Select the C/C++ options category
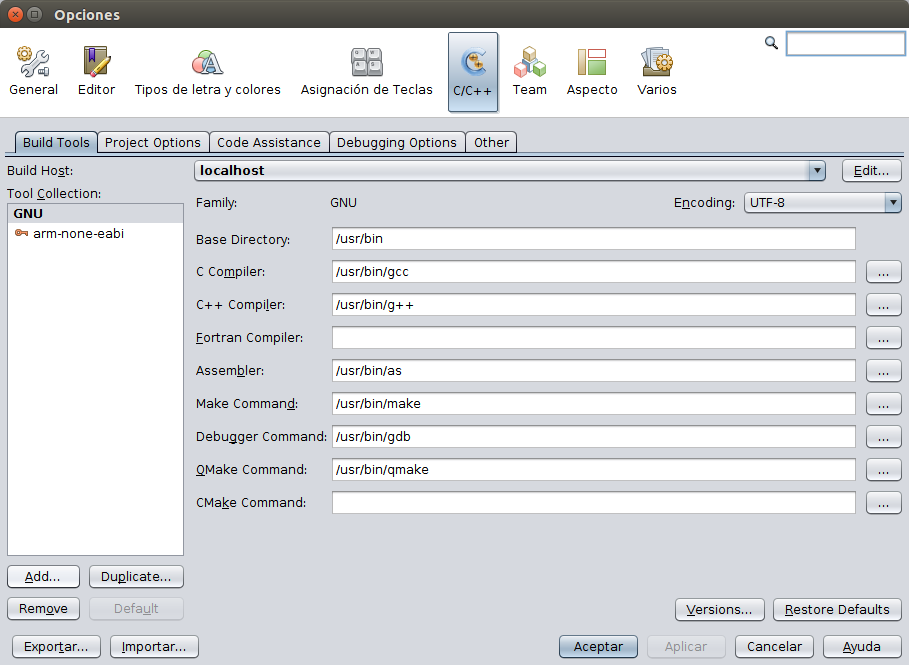Image resolution: width=909 pixels, height=665 pixels. 473,70
